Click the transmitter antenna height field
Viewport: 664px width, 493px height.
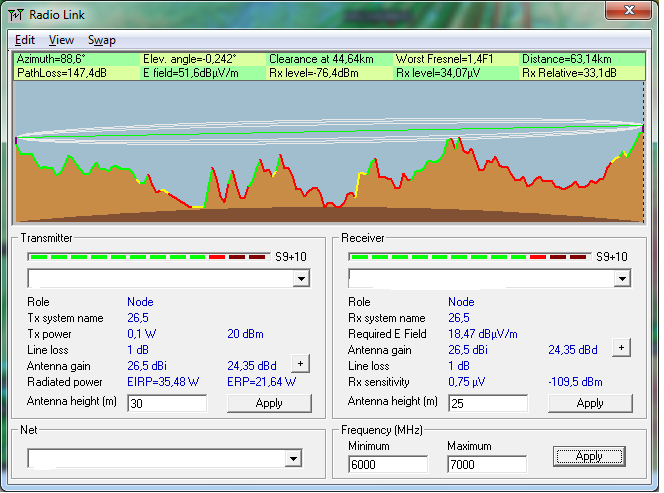(167, 403)
